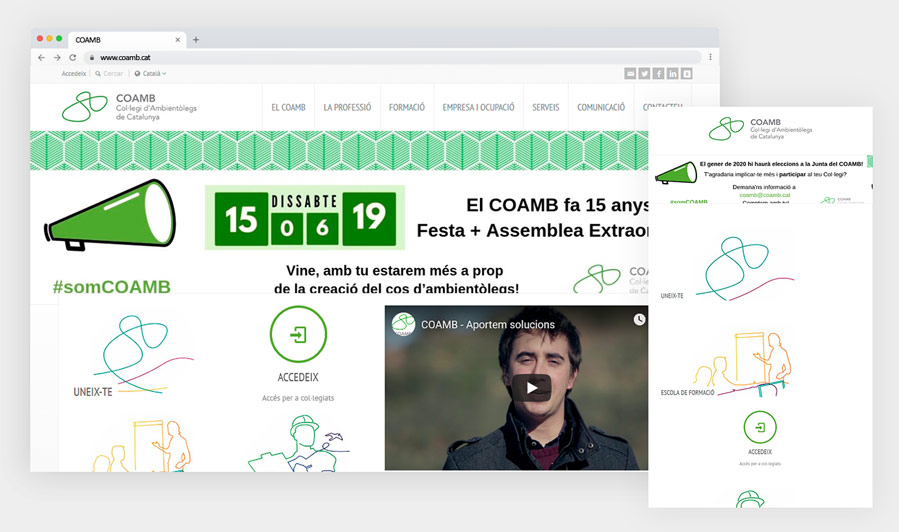Click the lock icon in the address bar

pyautogui.click(x=92, y=57)
